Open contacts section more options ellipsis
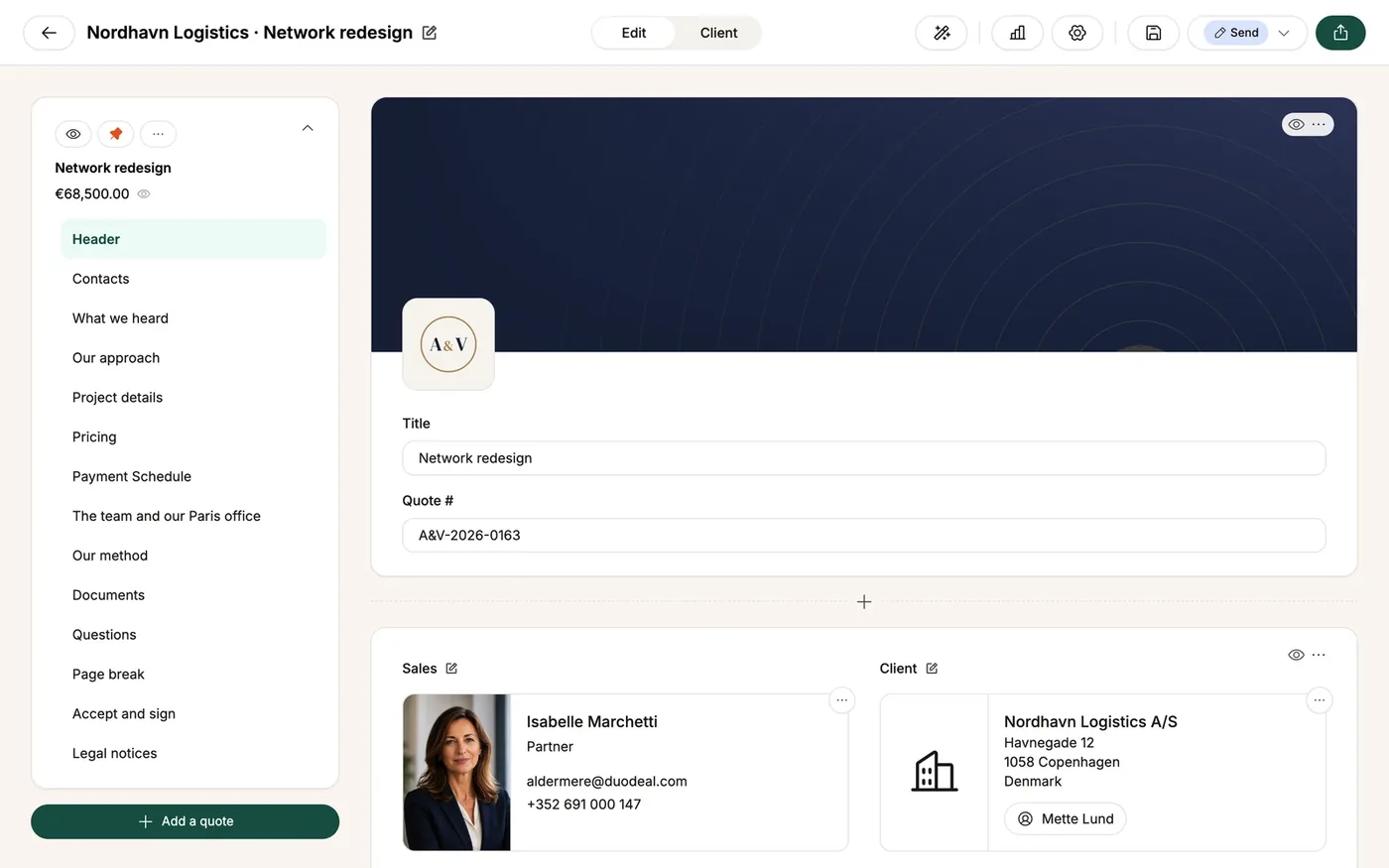This screenshot has width=1389, height=868. click(1319, 655)
